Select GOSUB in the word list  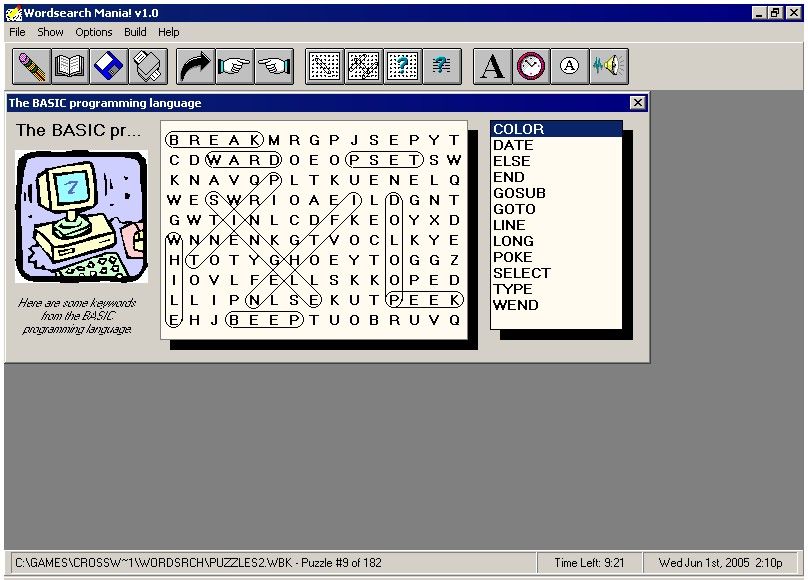(x=519, y=193)
